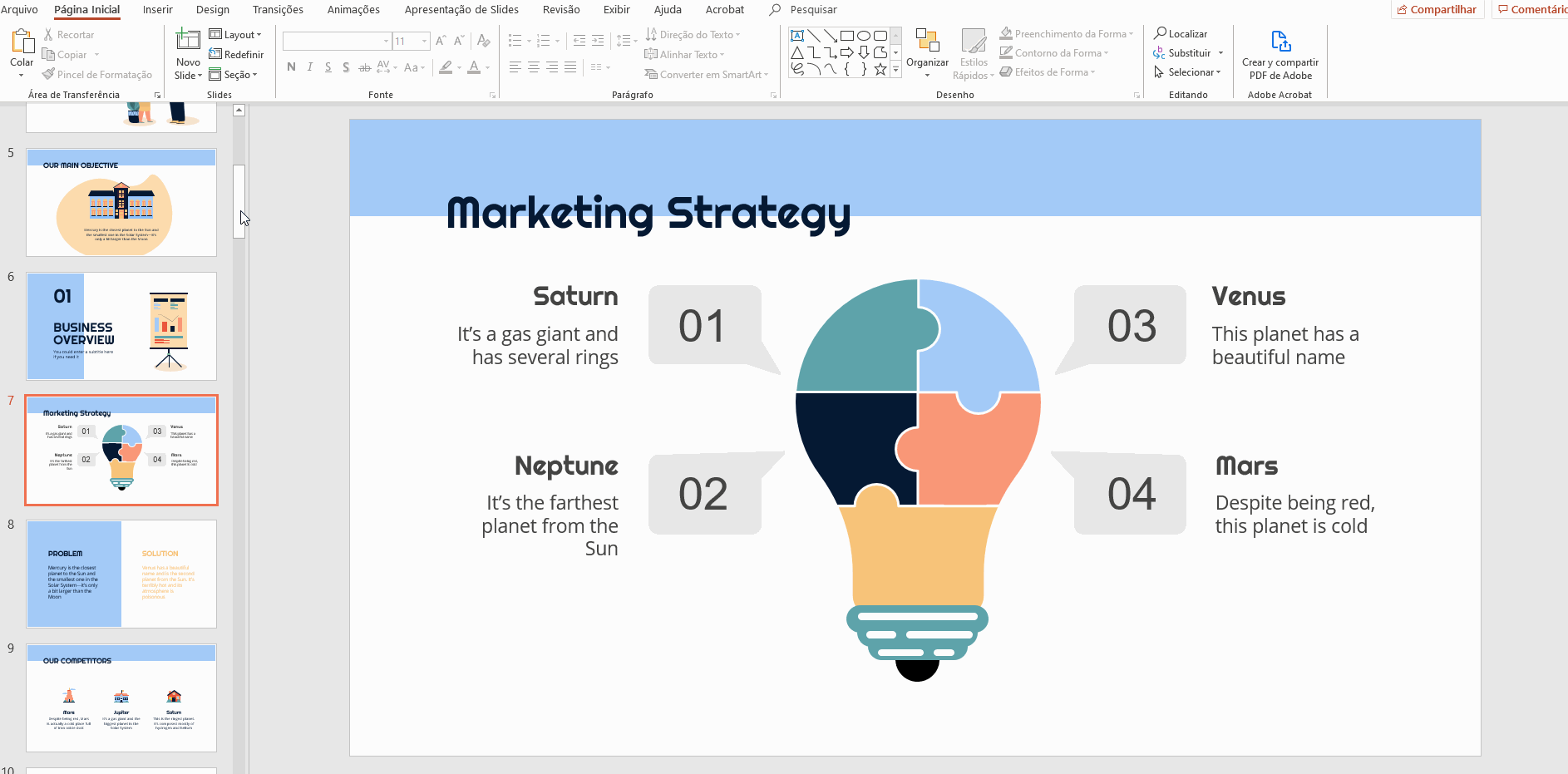1568x774 pixels.
Task: Open the Seção dropdown
Action: pos(234,75)
